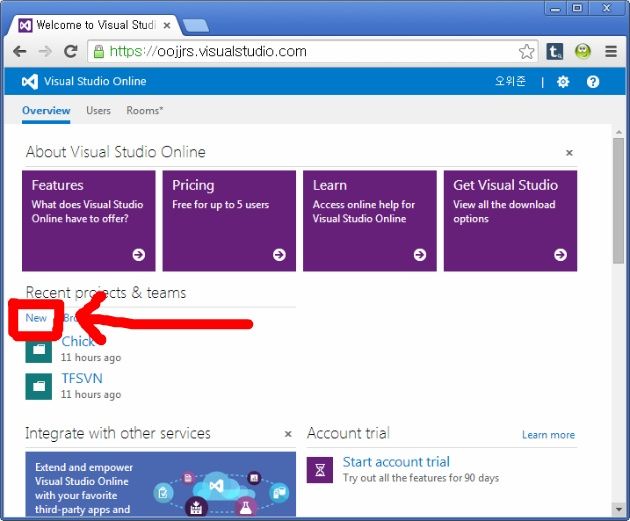Screen dimensions: 630x521
Task: Open the Learn tile
Action: point(370,221)
